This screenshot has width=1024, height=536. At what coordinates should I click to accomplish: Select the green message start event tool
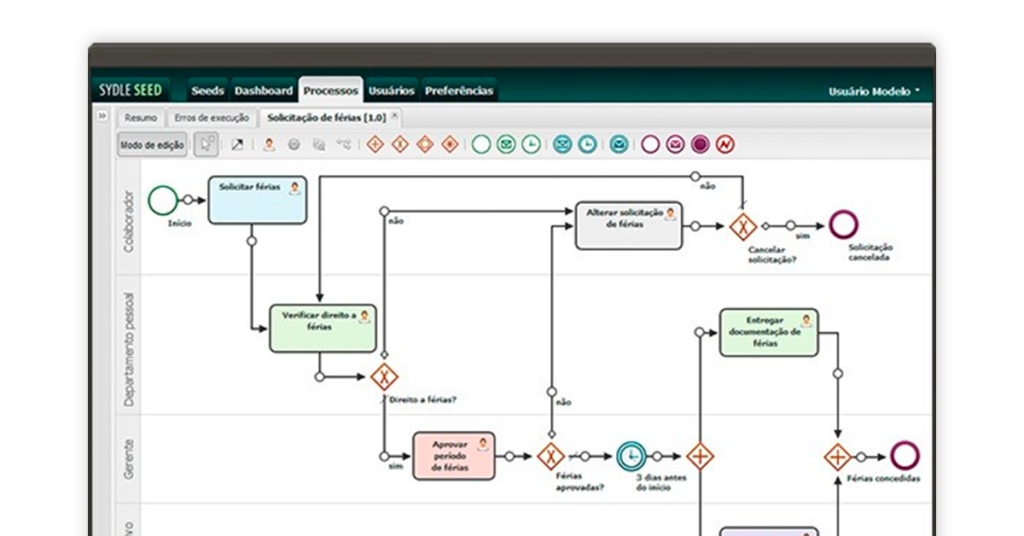coord(506,144)
